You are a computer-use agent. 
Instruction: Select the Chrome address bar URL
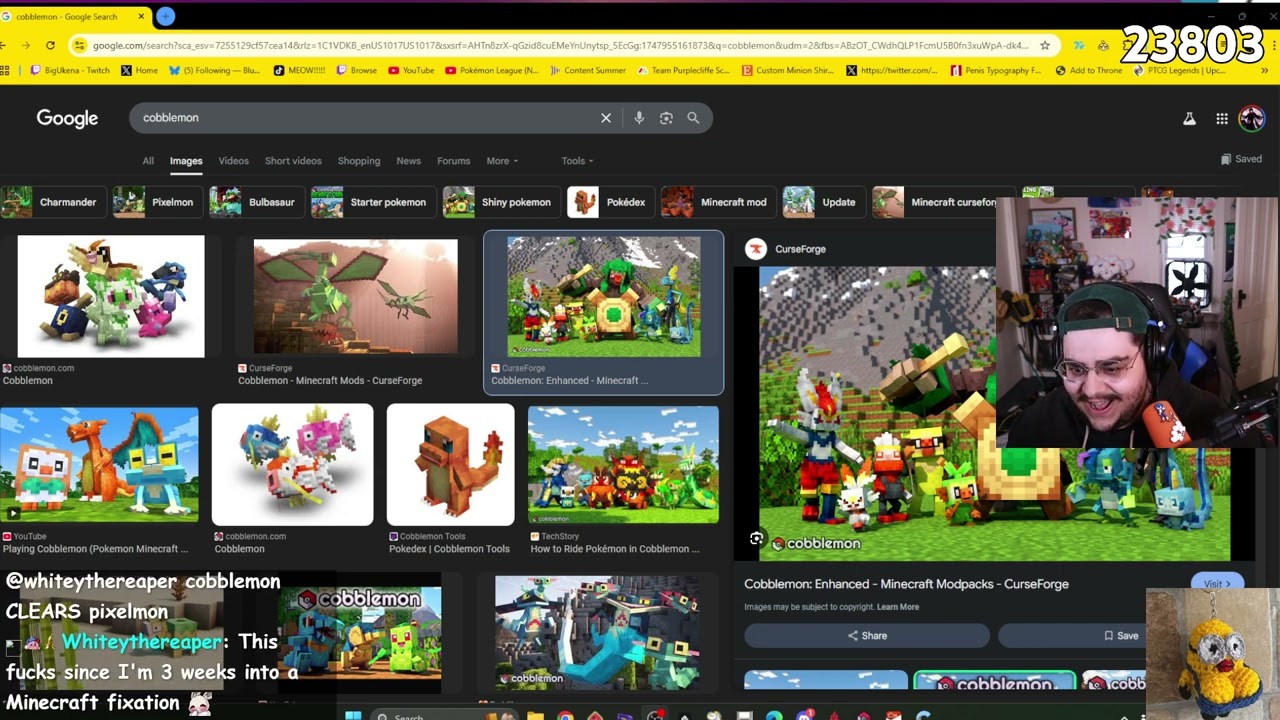pyautogui.click(x=560, y=45)
